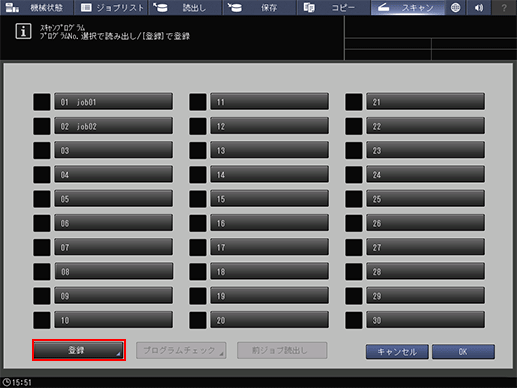Click the 前ジョブ読出し button
Image resolution: width=517 pixels, height=388 pixels.
pos(282,350)
